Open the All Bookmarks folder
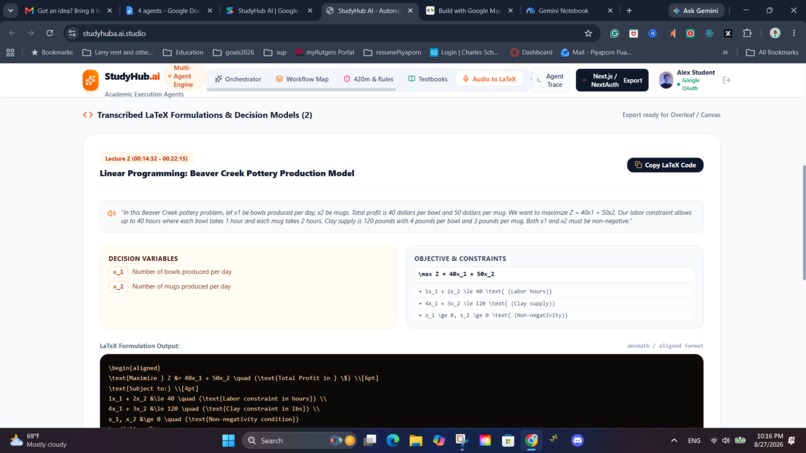 pos(772,52)
